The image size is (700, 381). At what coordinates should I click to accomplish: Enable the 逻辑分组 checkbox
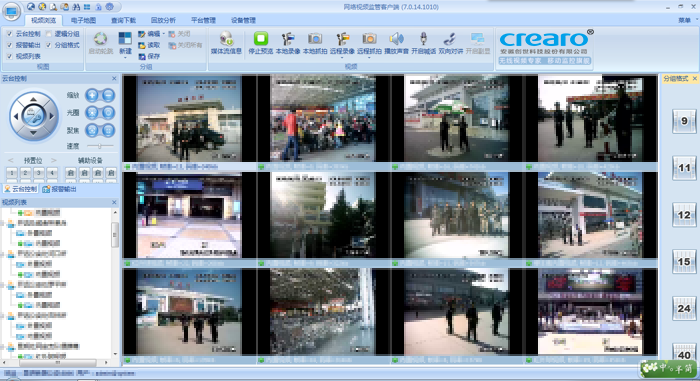(48, 34)
